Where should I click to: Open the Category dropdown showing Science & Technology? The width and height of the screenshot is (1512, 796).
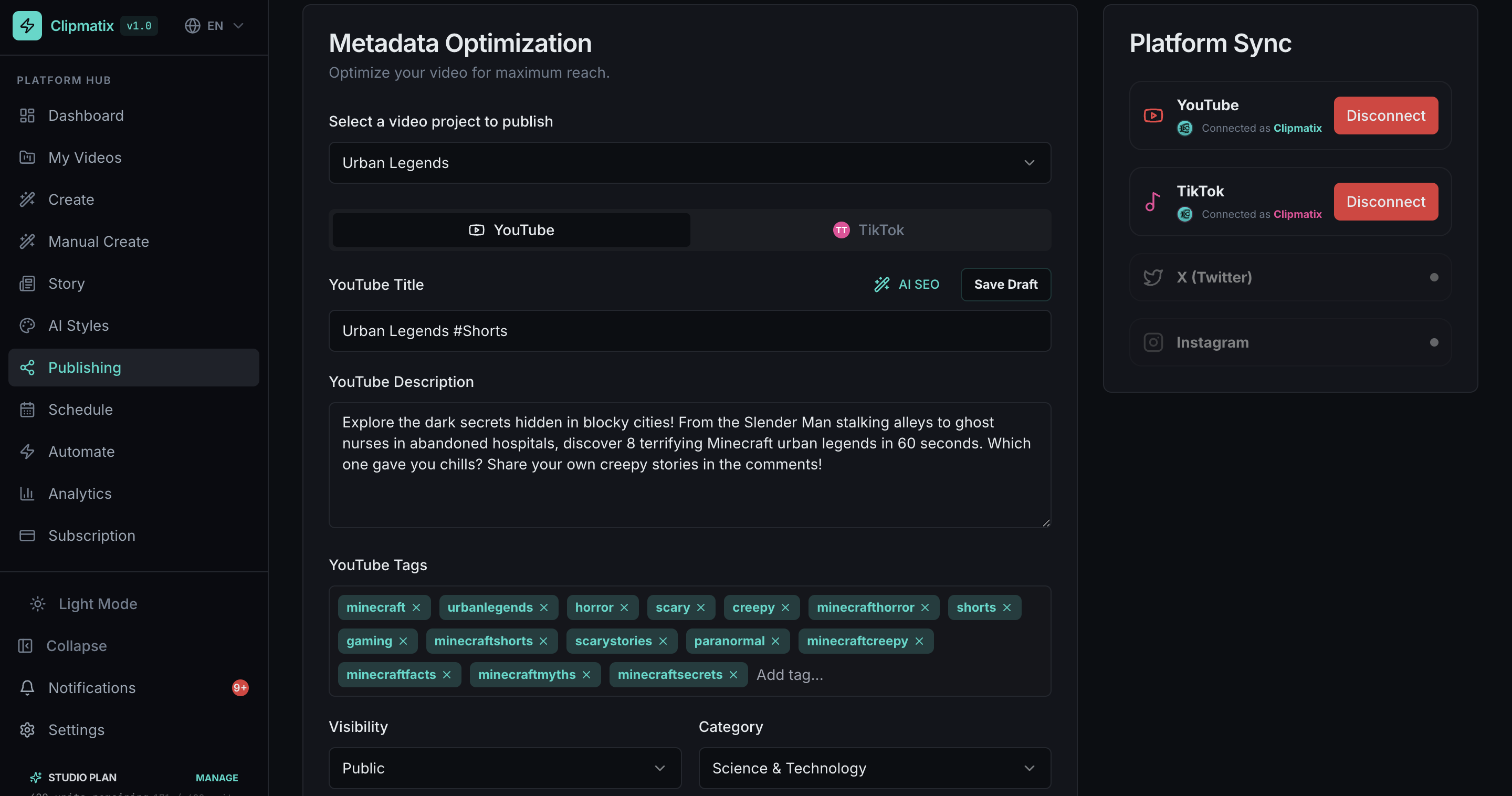(x=874, y=768)
